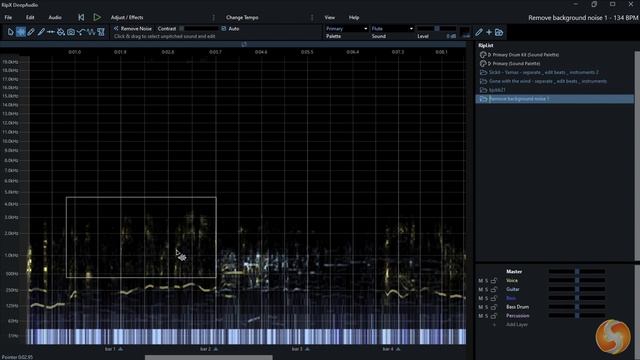Solo the Voice layer

[x=487, y=281]
